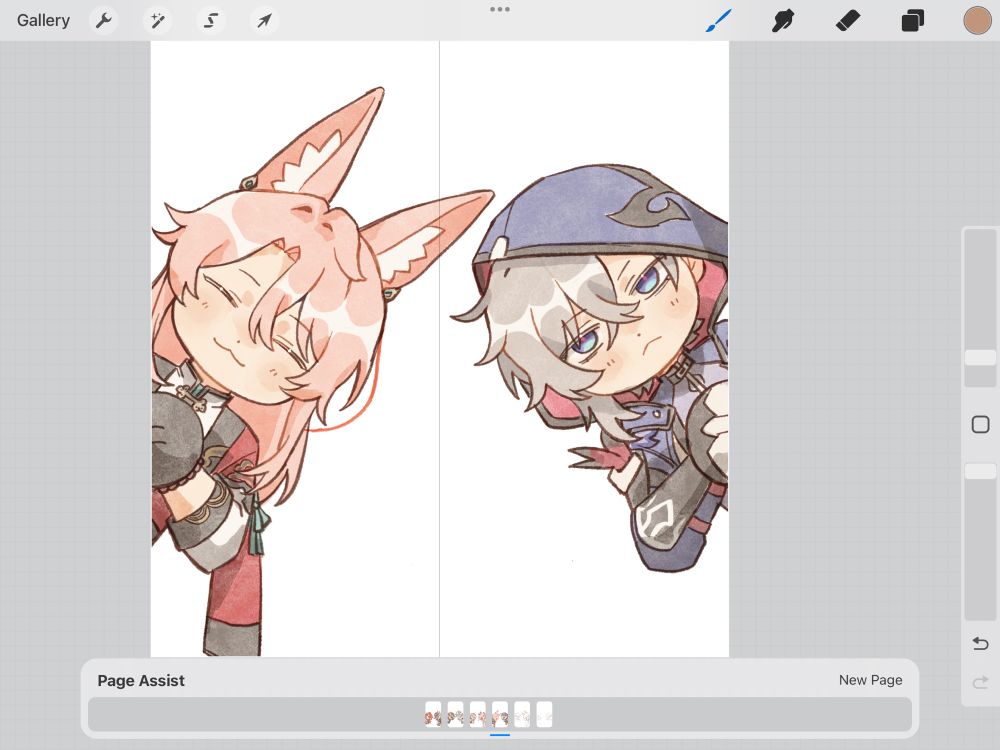
Task: Select the fifth page thumbnail
Action: click(x=522, y=714)
